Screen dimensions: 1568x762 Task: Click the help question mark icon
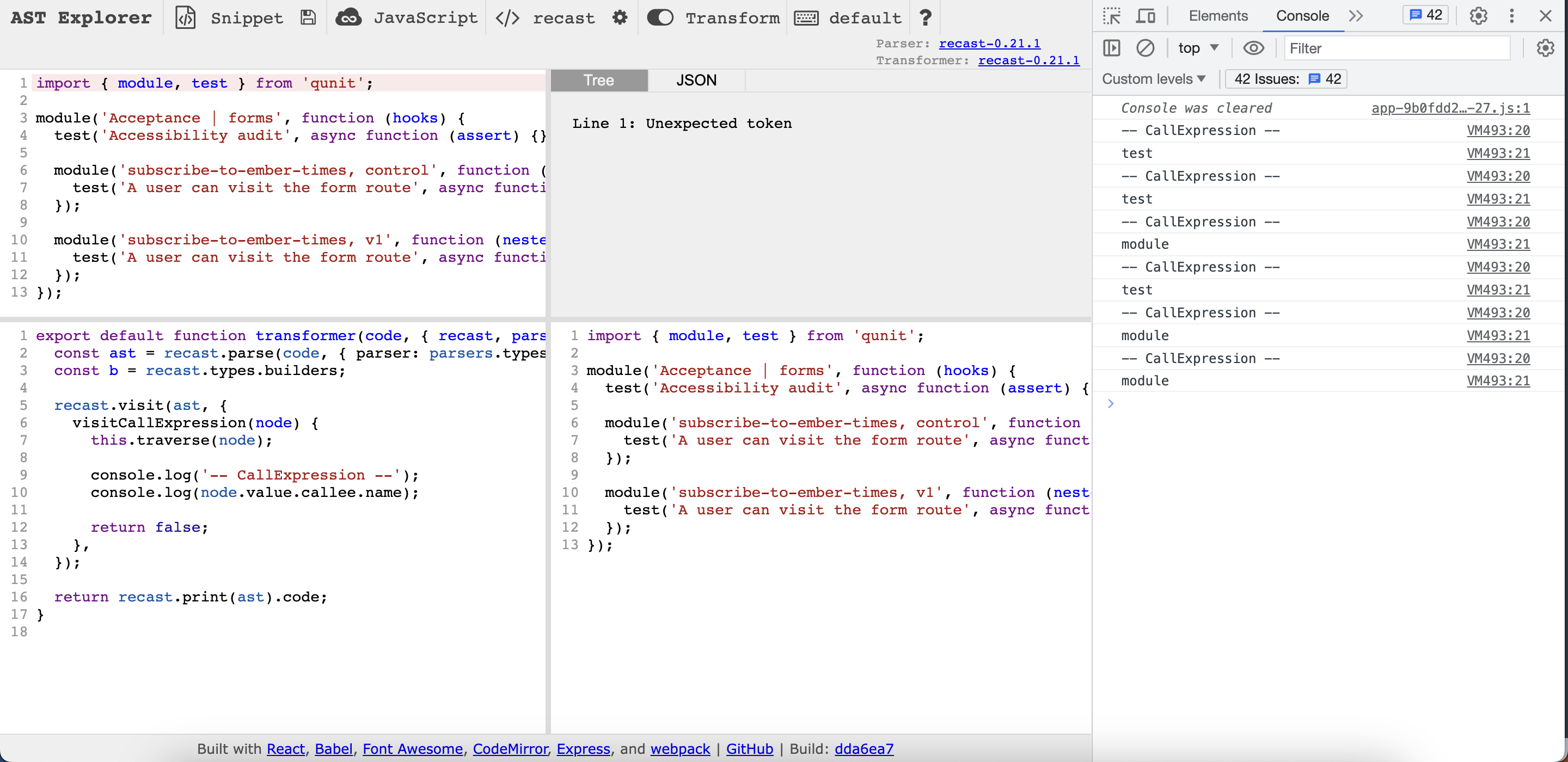point(925,17)
